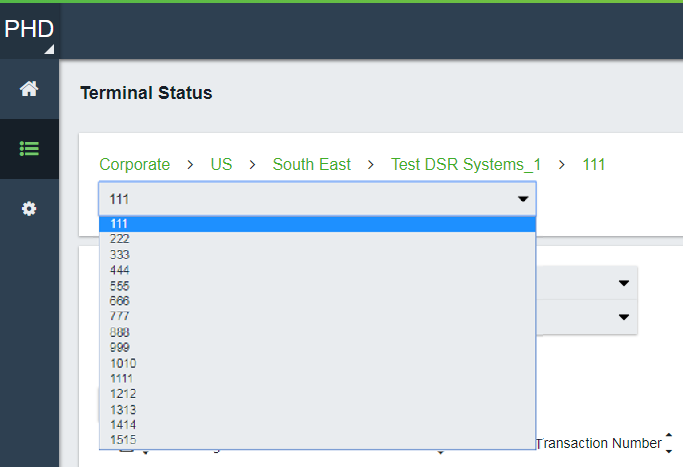Go to South East breadcrumb
This screenshot has width=683, height=467.
tap(311, 165)
